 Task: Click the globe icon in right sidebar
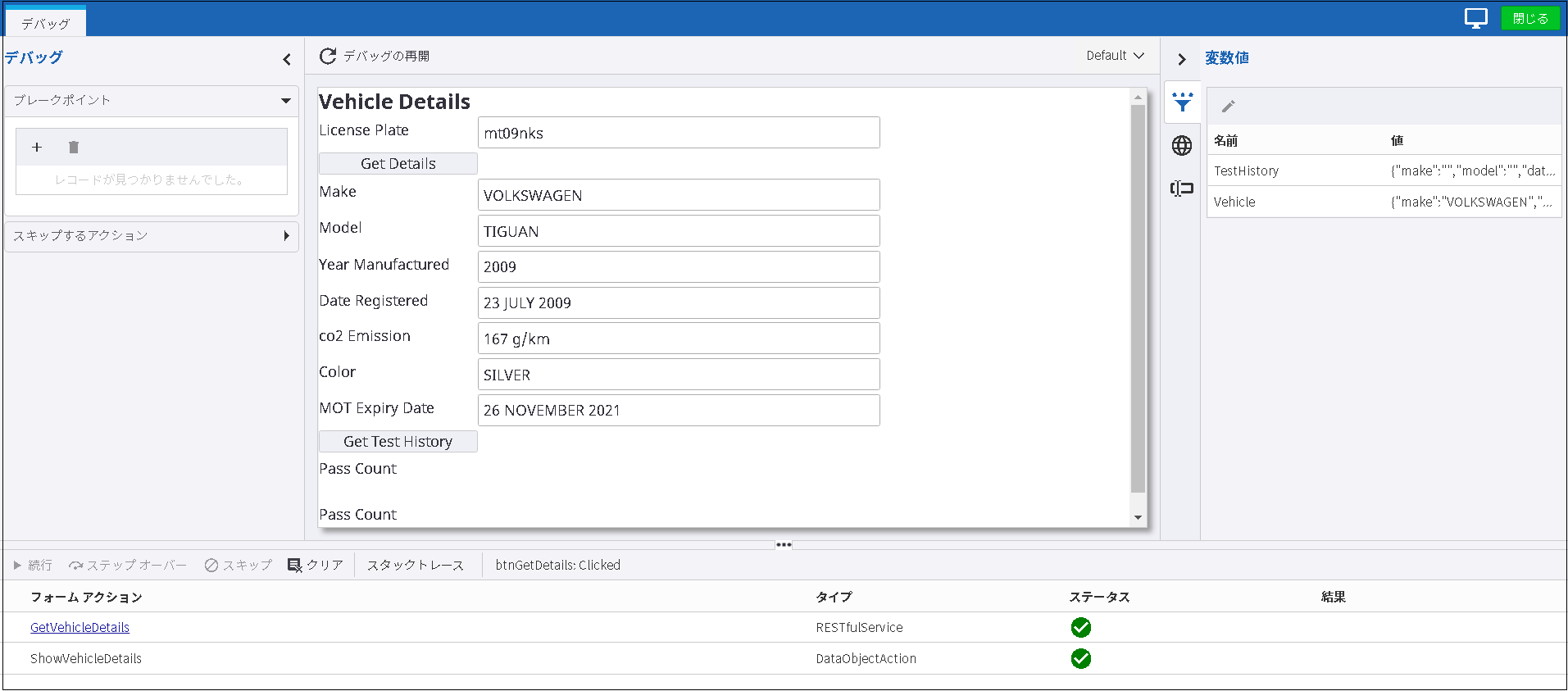[x=1182, y=146]
